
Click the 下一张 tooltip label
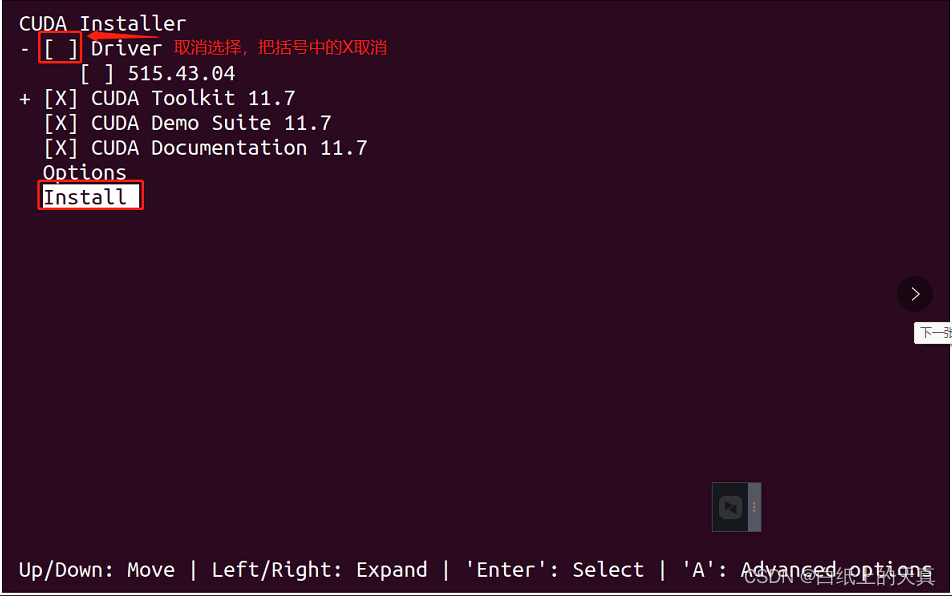934,332
